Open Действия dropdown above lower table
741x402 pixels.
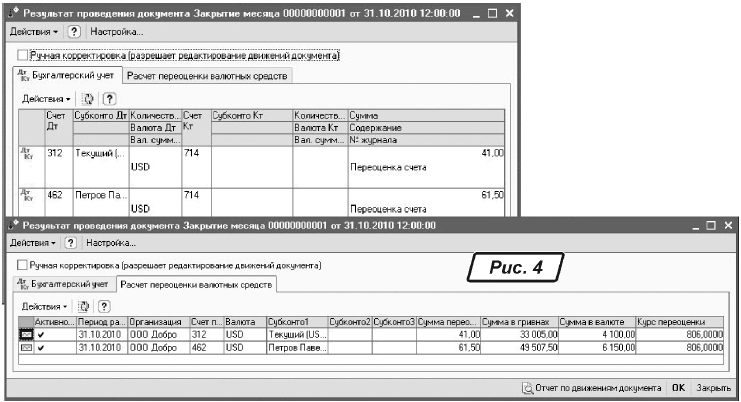pyautogui.click(x=44, y=305)
